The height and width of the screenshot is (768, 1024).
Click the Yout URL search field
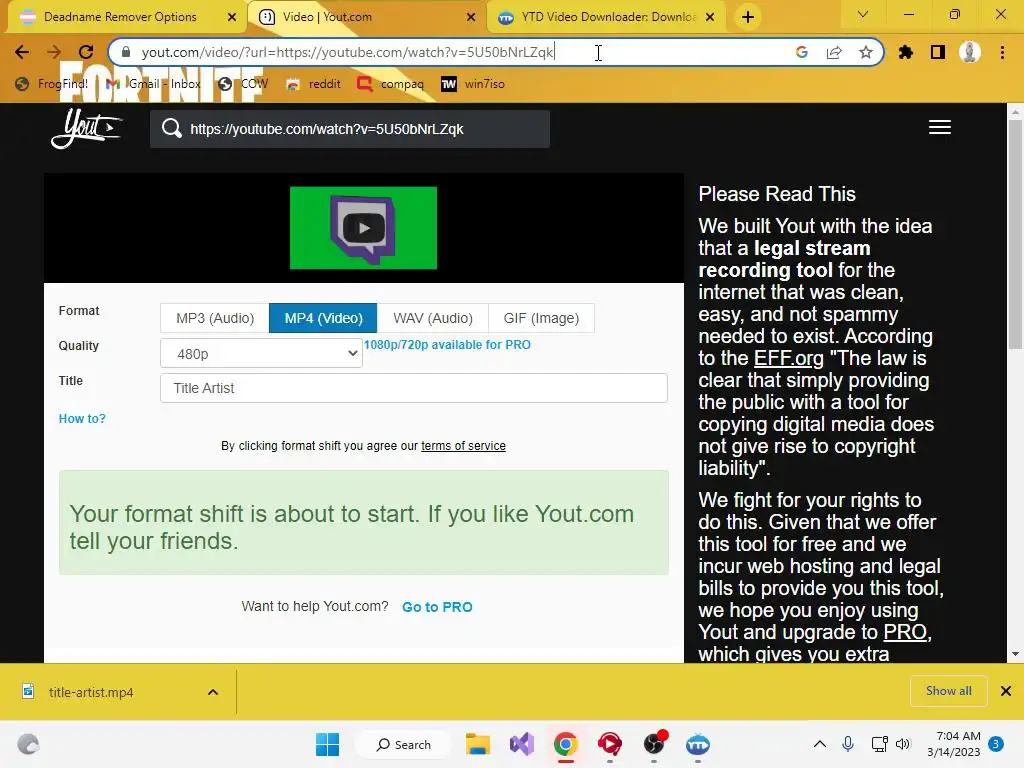pos(350,129)
